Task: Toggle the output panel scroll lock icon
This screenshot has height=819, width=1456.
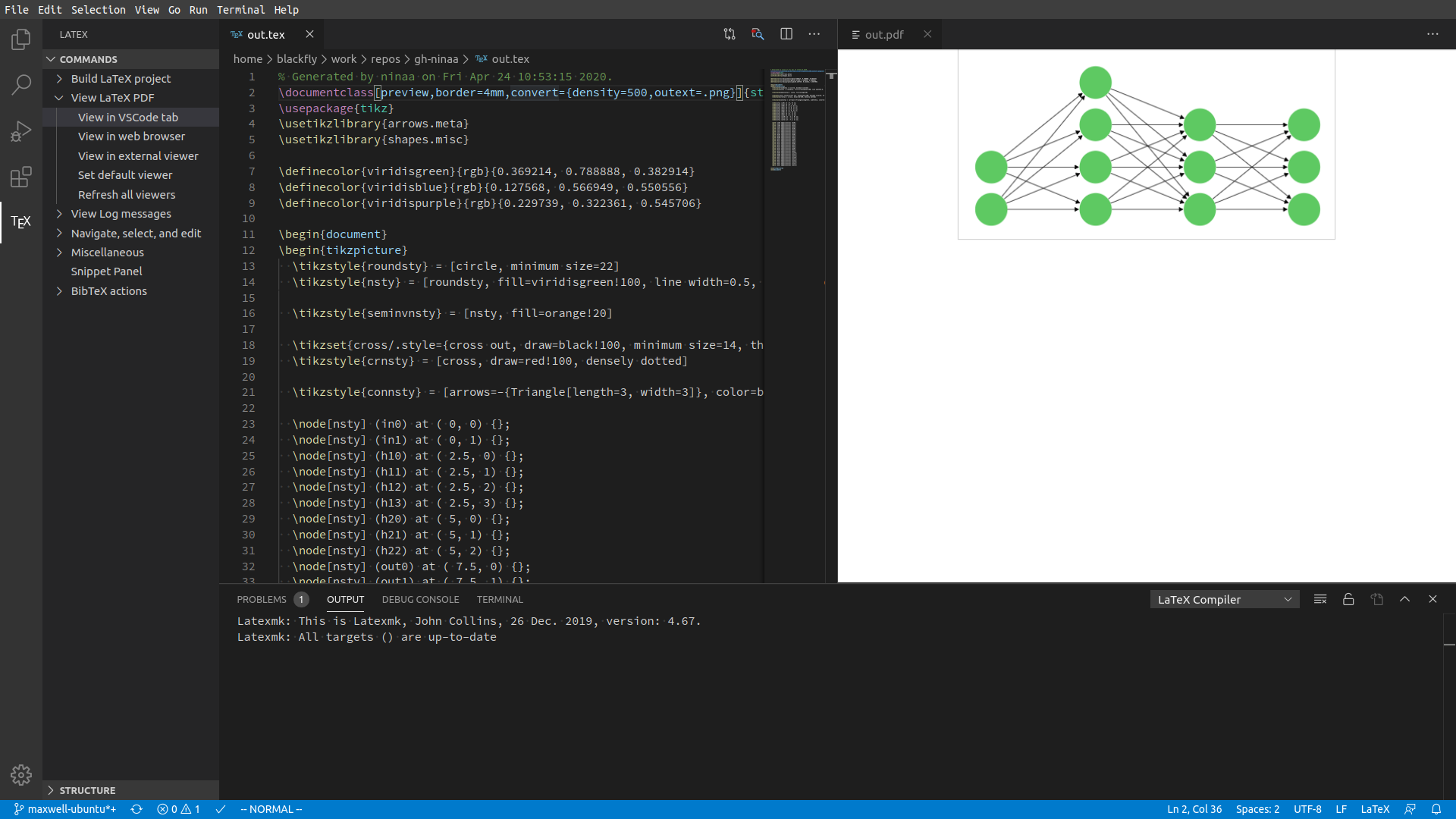Action: pos(1348,599)
